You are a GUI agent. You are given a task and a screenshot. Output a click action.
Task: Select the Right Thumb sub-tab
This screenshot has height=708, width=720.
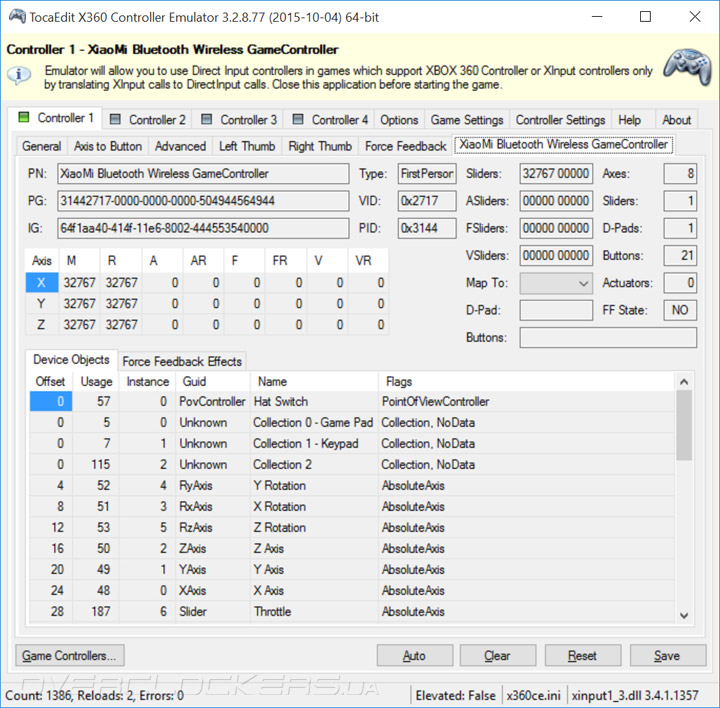click(x=320, y=146)
